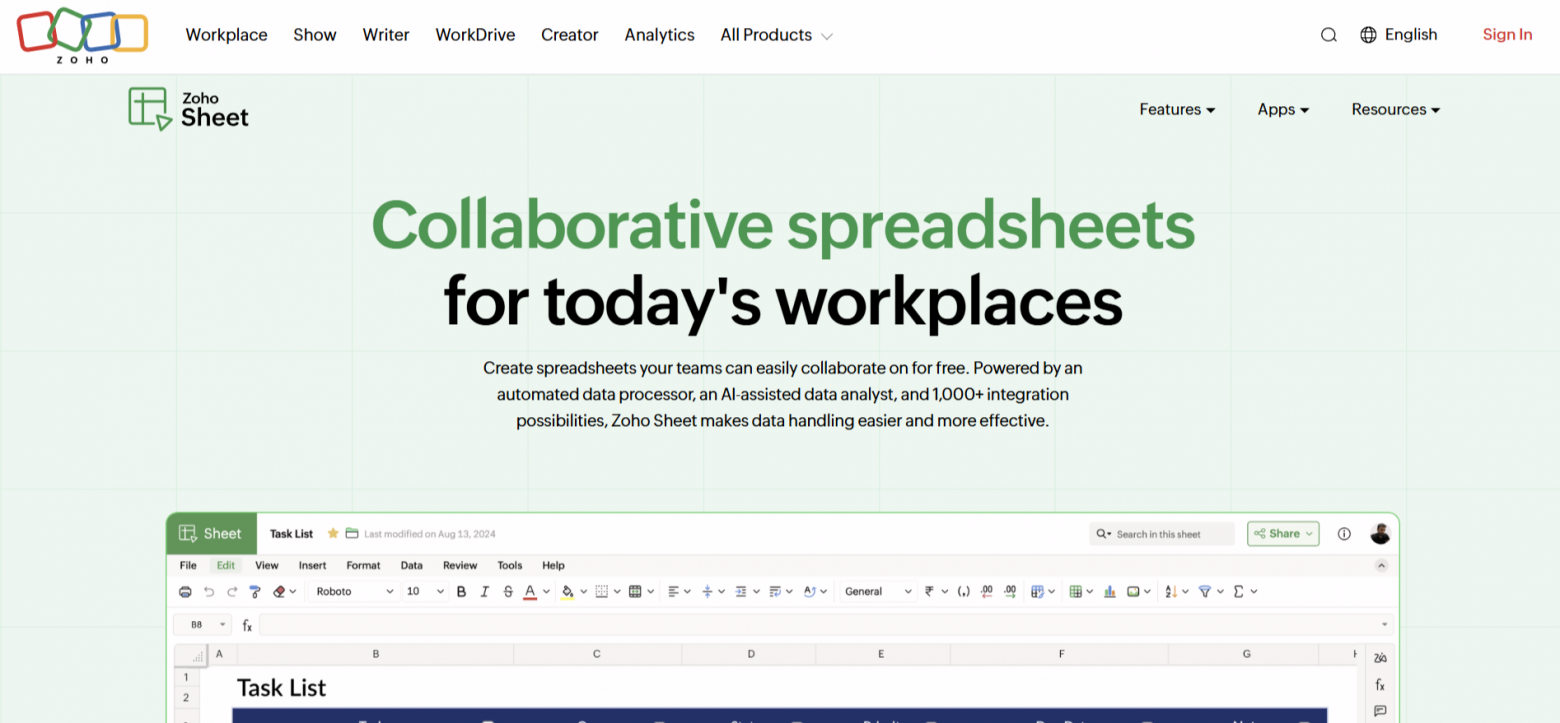Click the Search in this sheet field

coord(1162,534)
